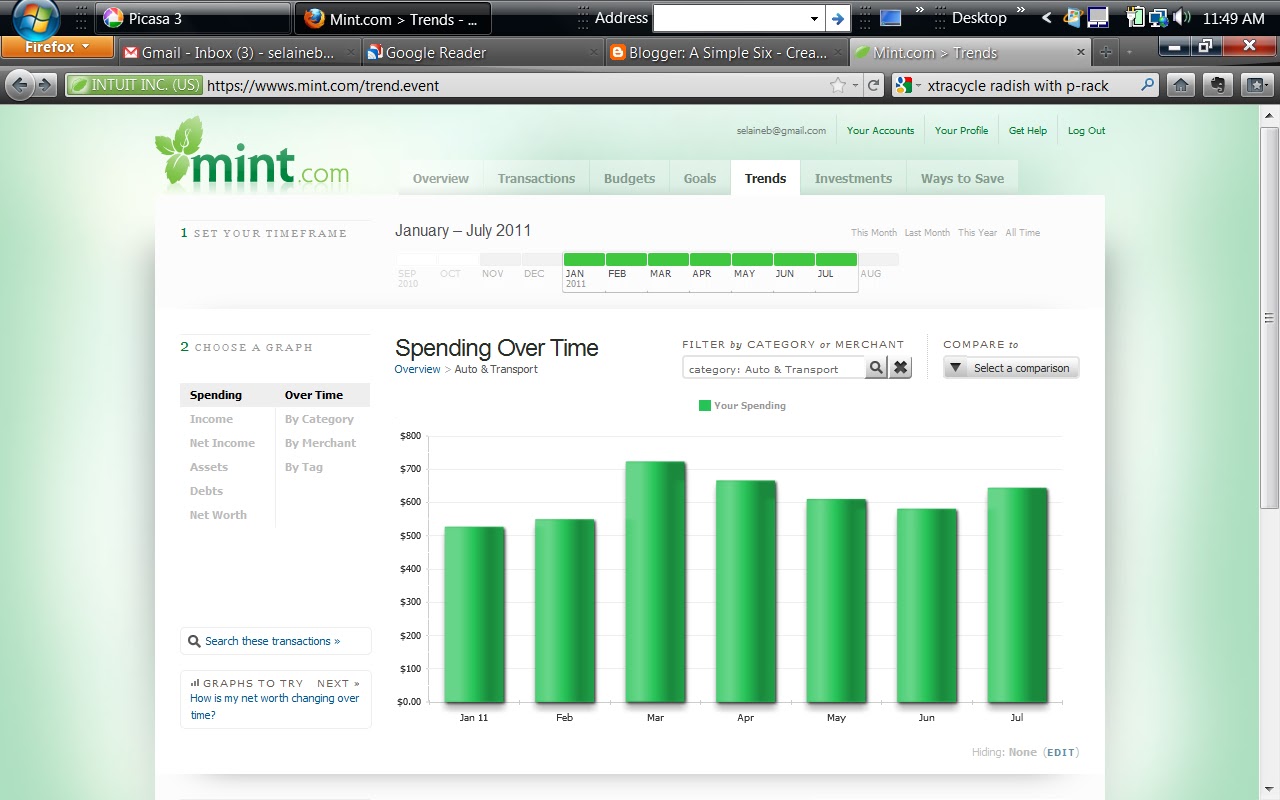The height and width of the screenshot is (800, 1280).
Task: Open the Select a comparison dropdown
Action: [x=1011, y=368]
